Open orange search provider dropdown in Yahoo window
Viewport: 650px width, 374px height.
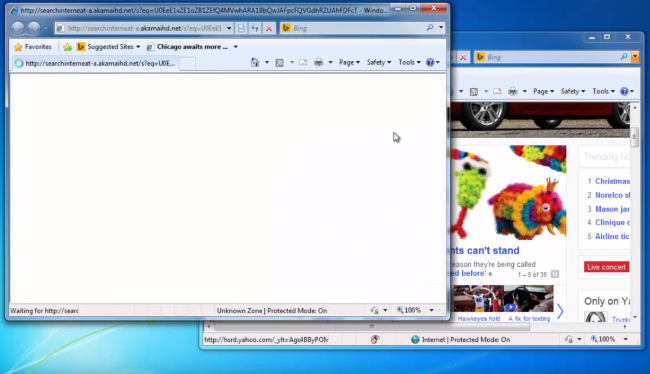click(x=635, y=57)
